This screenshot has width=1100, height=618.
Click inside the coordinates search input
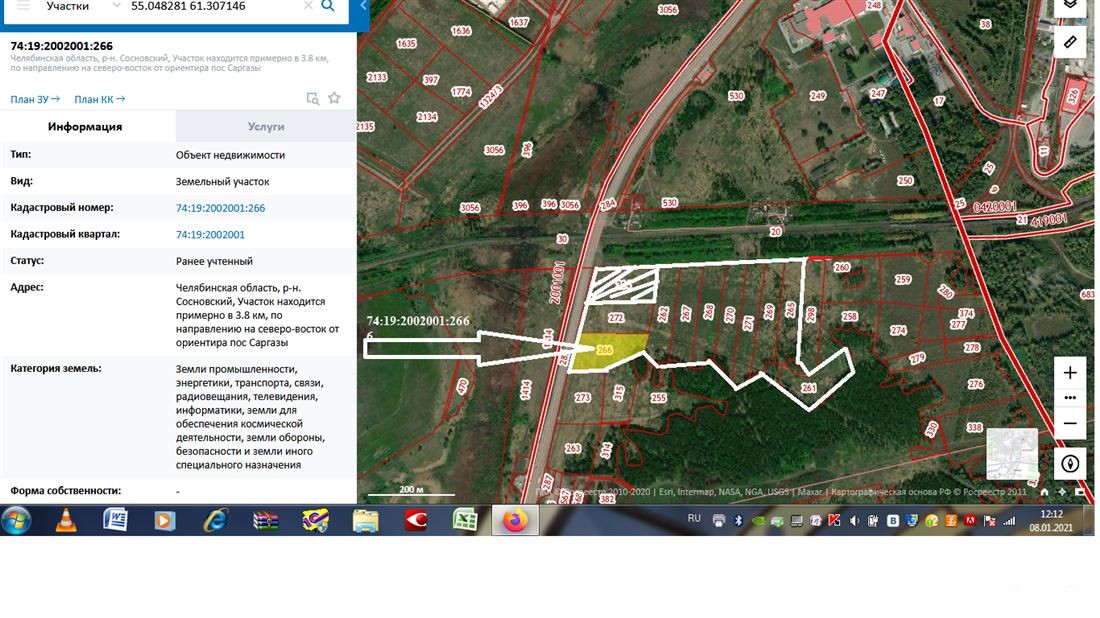click(210, 6)
